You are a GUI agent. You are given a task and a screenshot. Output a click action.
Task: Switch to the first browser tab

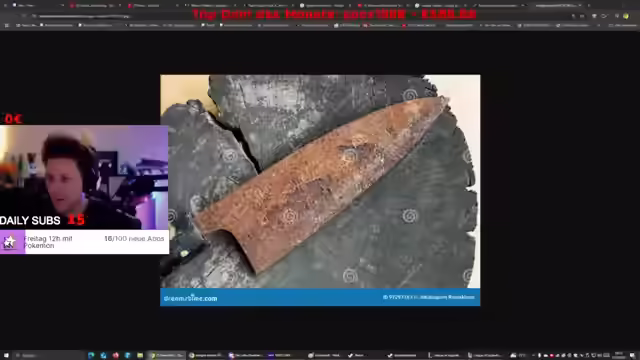(37, 6)
